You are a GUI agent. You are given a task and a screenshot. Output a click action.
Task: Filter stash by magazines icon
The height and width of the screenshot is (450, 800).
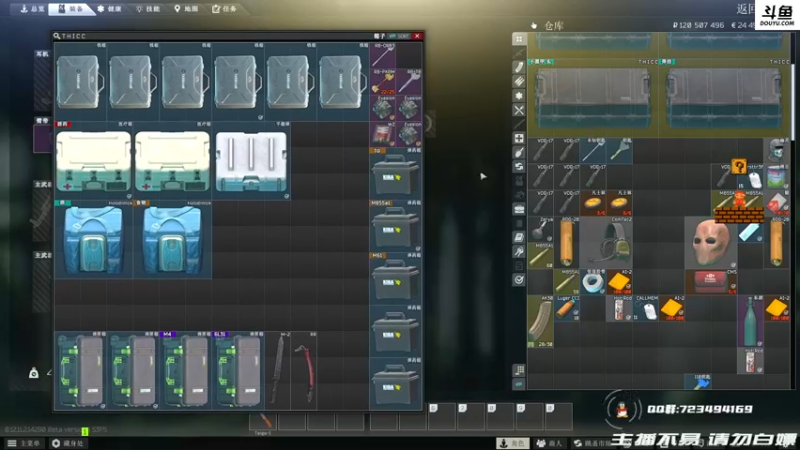click(519, 67)
